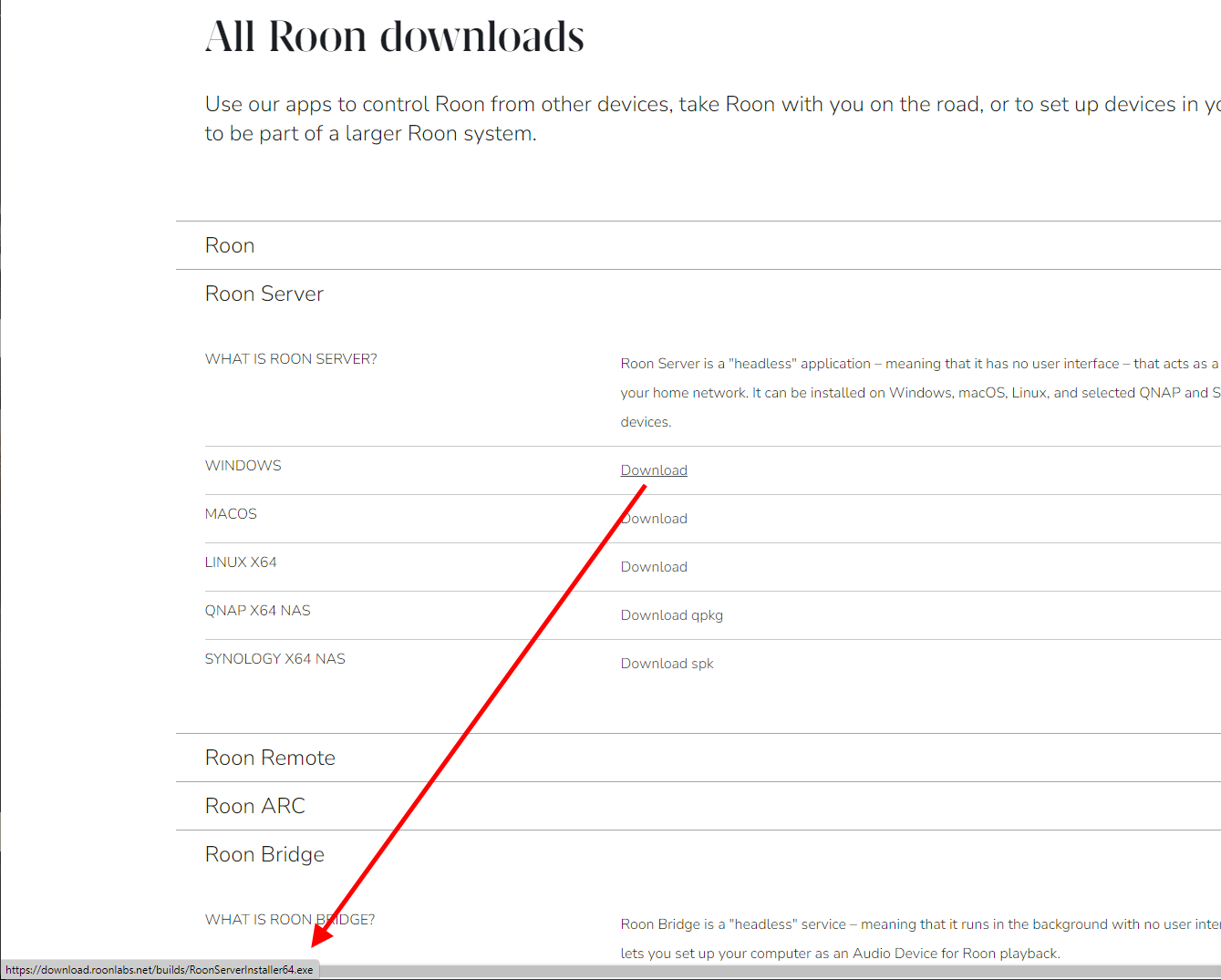Click the Roon Server description paragraph

[x=920, y=393]
